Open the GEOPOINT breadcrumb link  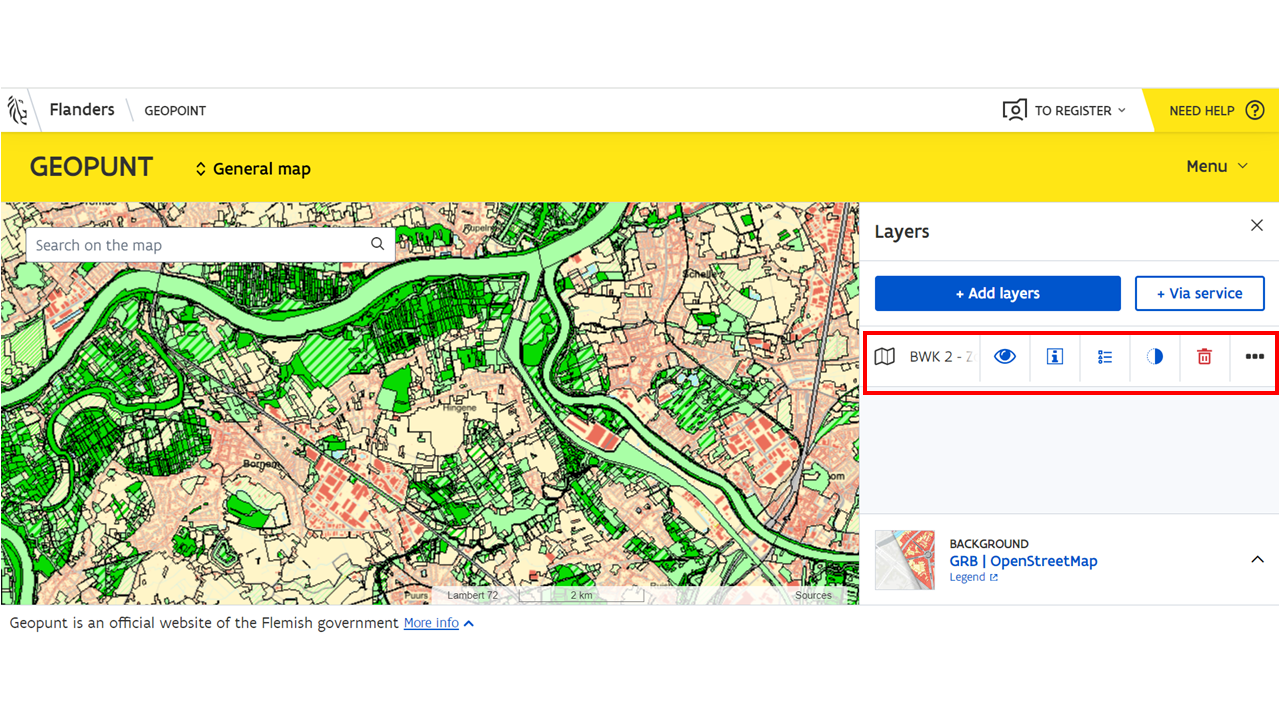point(175,111)
